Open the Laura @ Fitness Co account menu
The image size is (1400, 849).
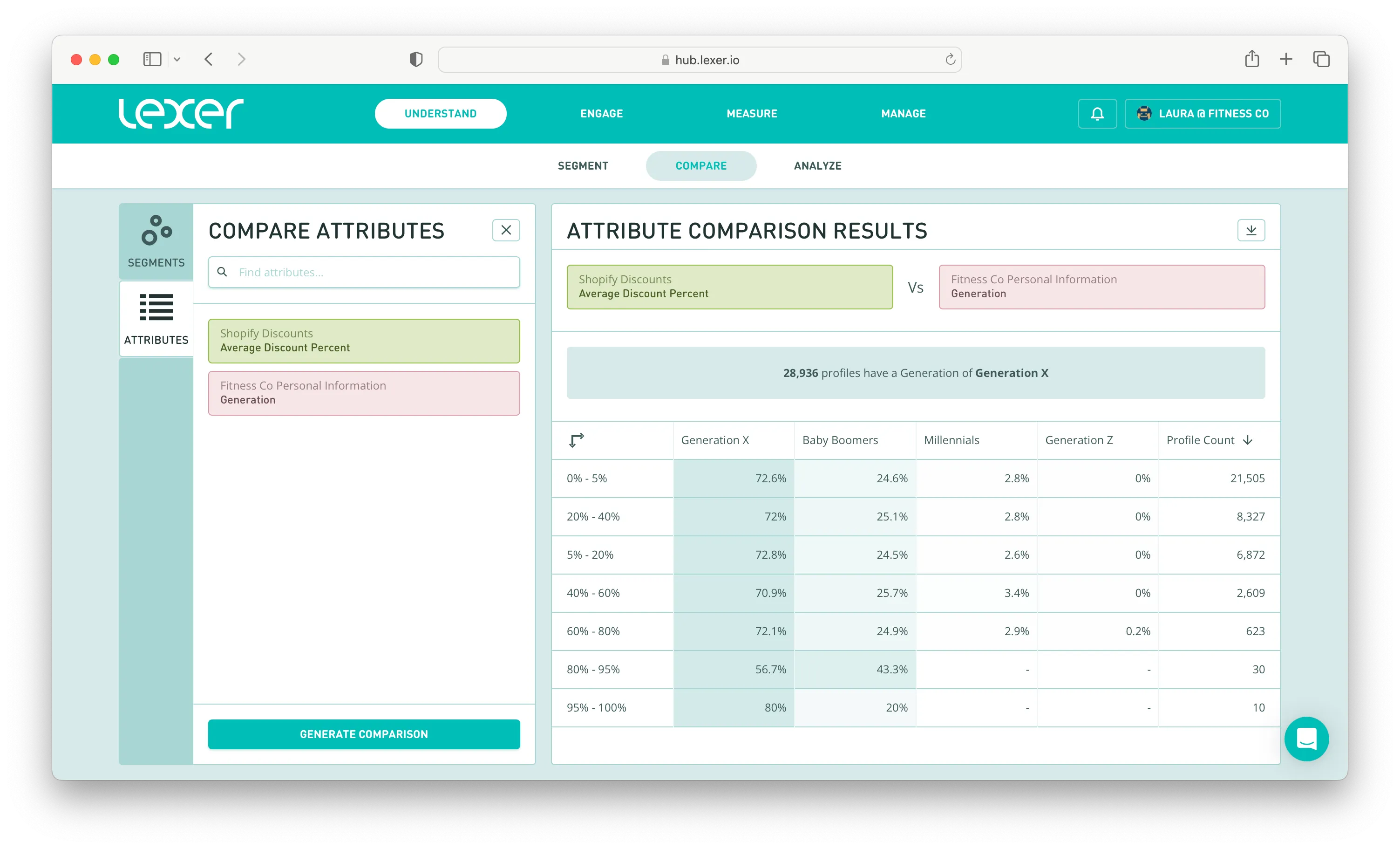[x=1202, y=114]
